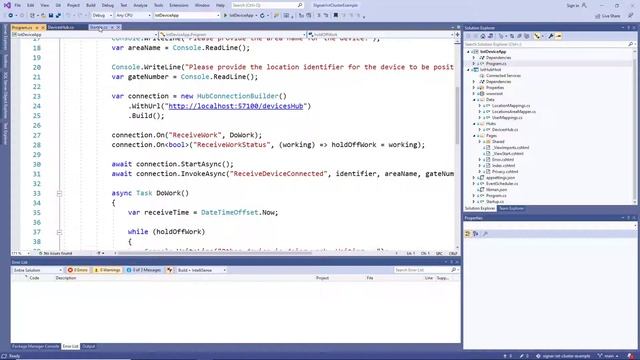Open the Build + IntelliSense dropdown

[x=202, y=270]
